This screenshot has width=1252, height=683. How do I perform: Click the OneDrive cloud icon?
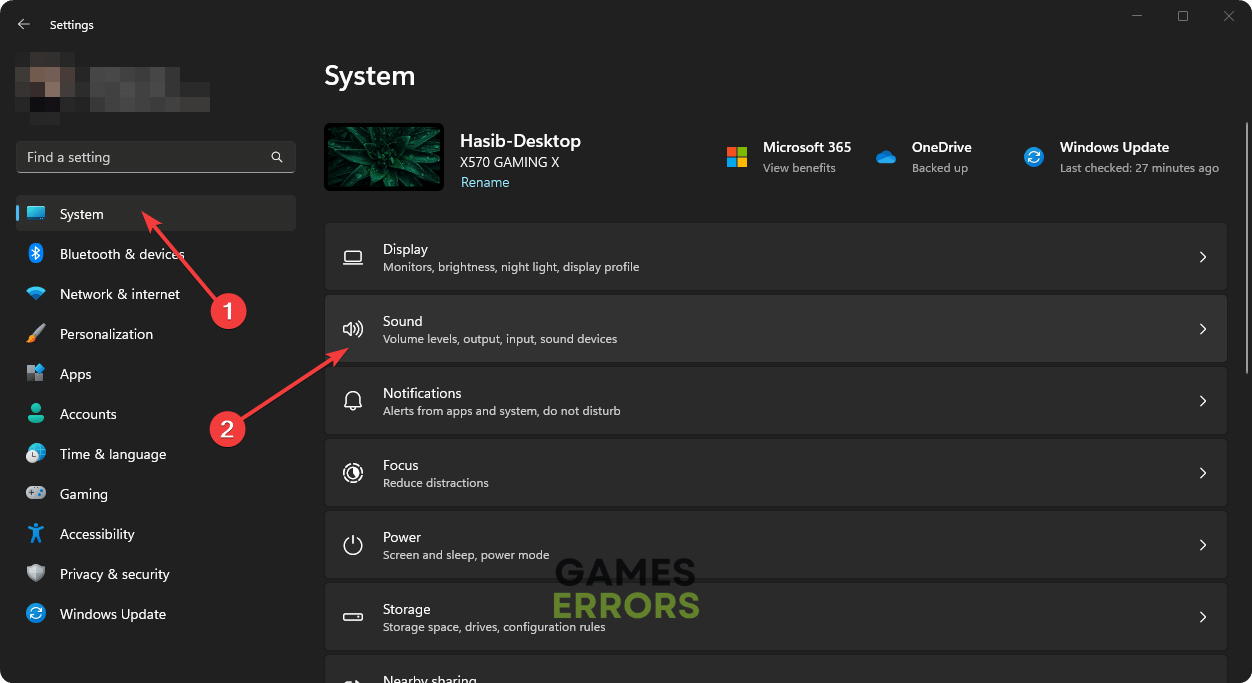[885, 157]
